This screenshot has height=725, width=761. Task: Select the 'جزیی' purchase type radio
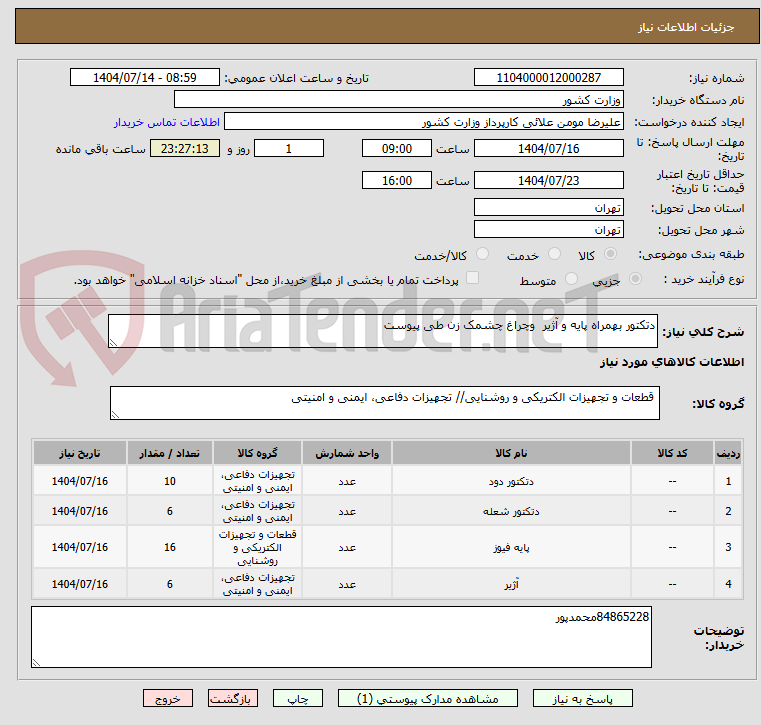(635, 279)
